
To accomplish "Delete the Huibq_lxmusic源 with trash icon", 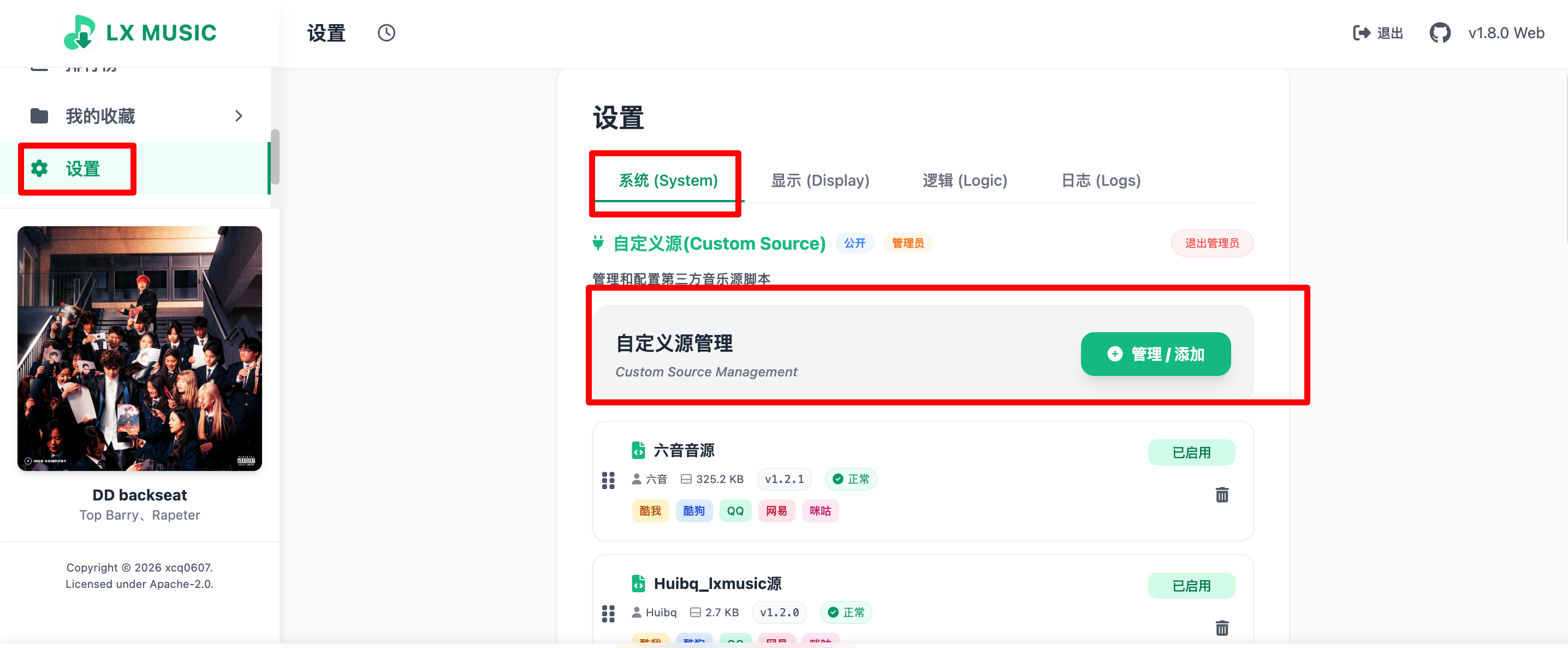I will (x=1221, y=627).
